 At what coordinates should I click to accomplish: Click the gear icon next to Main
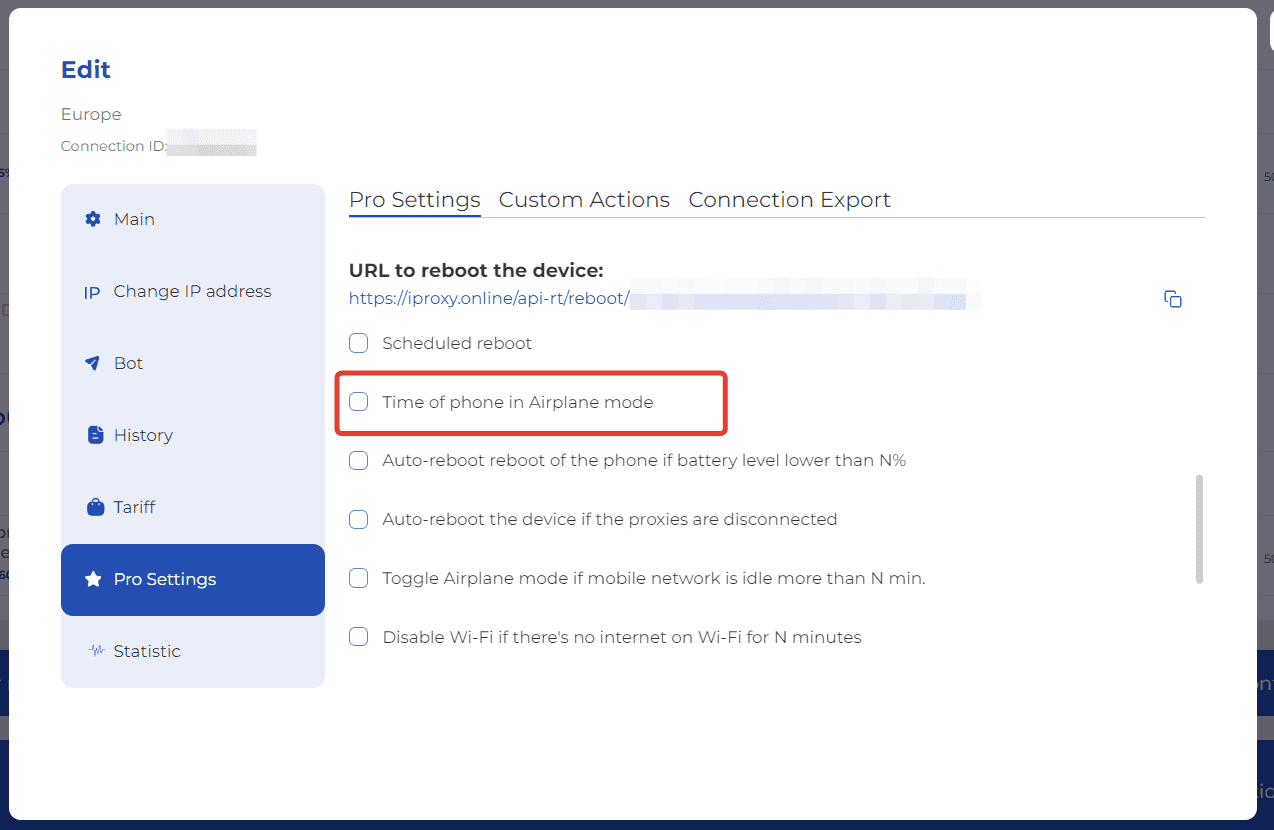coord(93,219)
